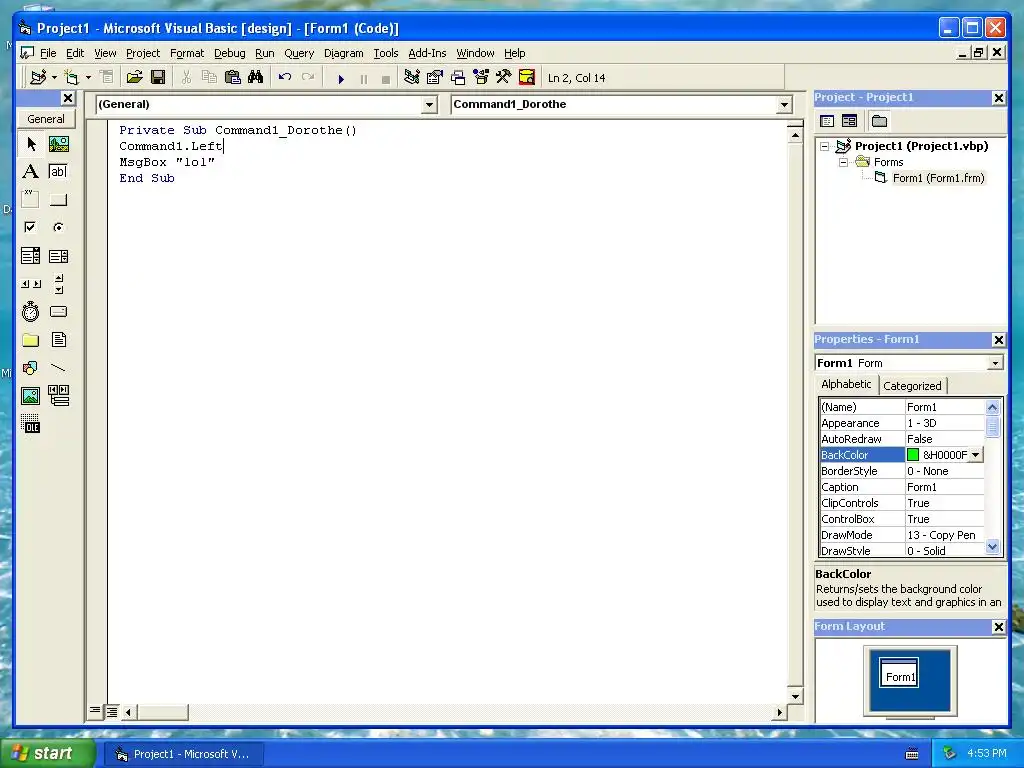
Task: Click the General toolbox tab button
Action: [x=46, y=119]
